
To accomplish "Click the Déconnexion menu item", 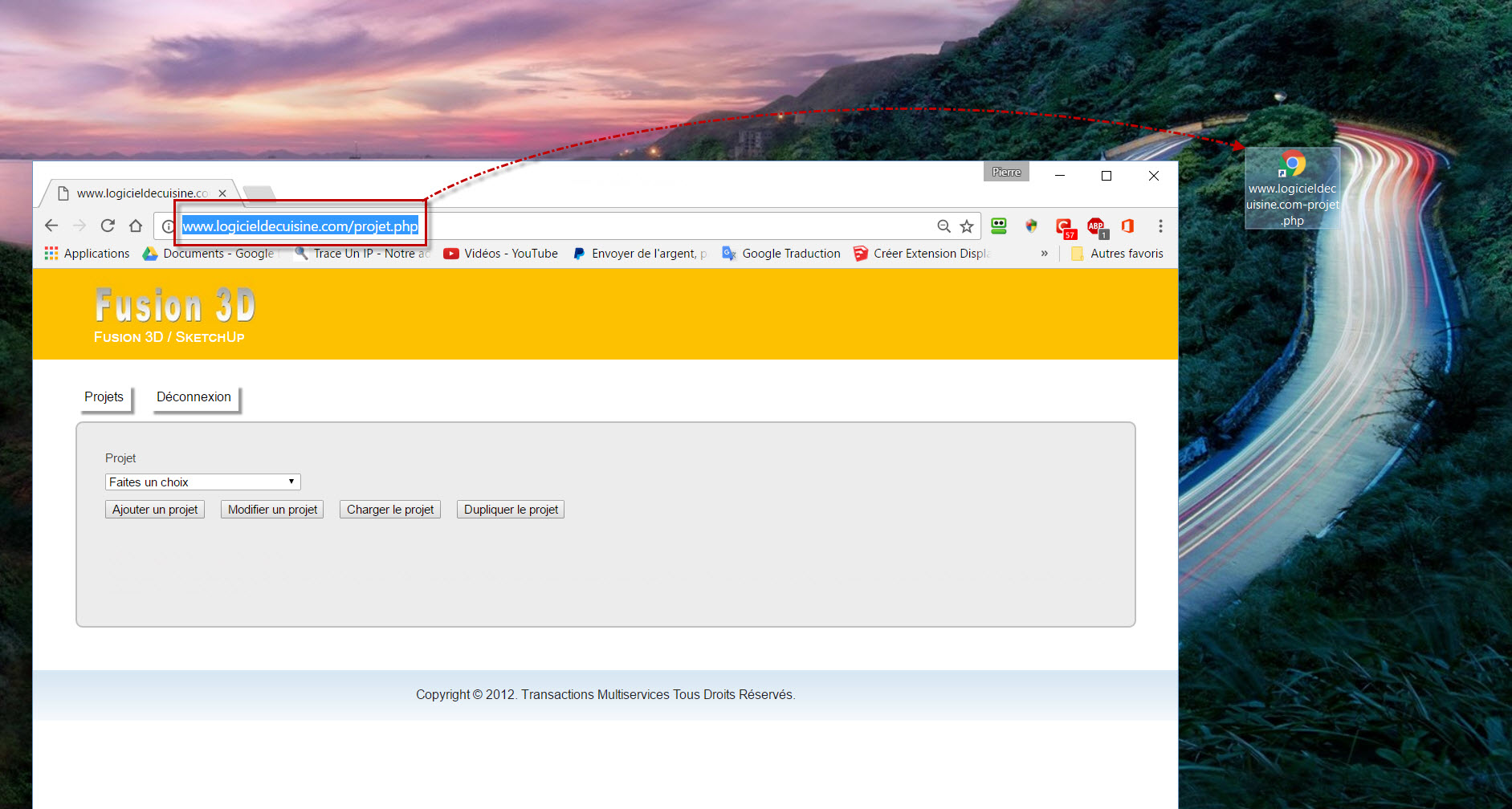I will [x=194, y=397].
